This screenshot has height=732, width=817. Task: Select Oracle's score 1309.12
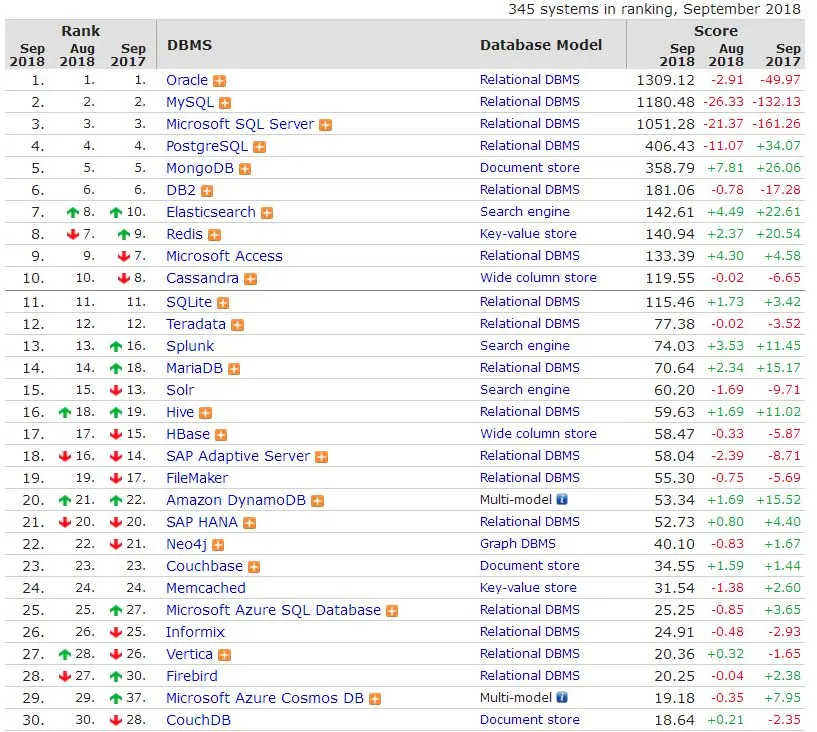(665, 80)
